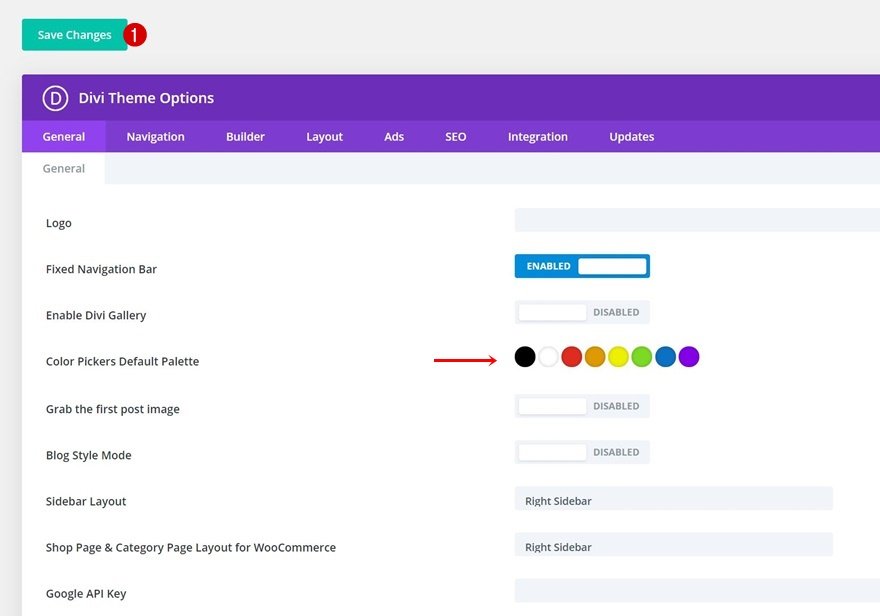Click the green Save Changes button
Viewport: 880px width, 616px height.
(72, 34)
